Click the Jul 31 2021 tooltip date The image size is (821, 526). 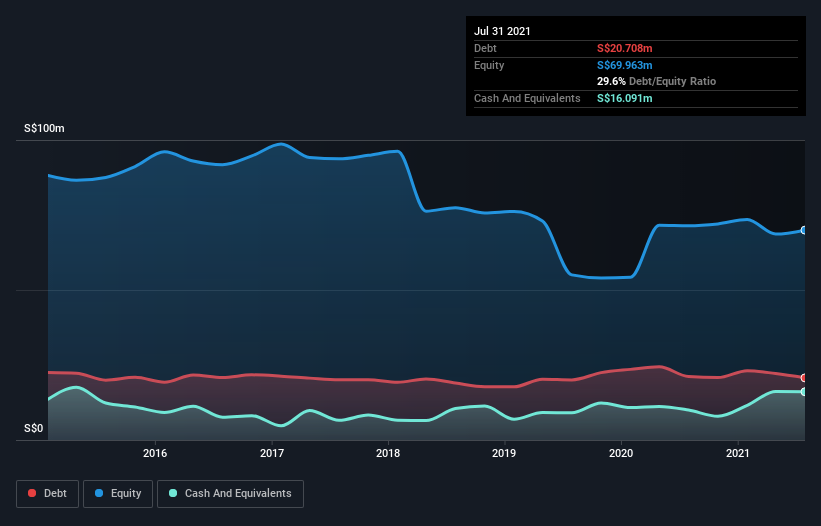502,31
